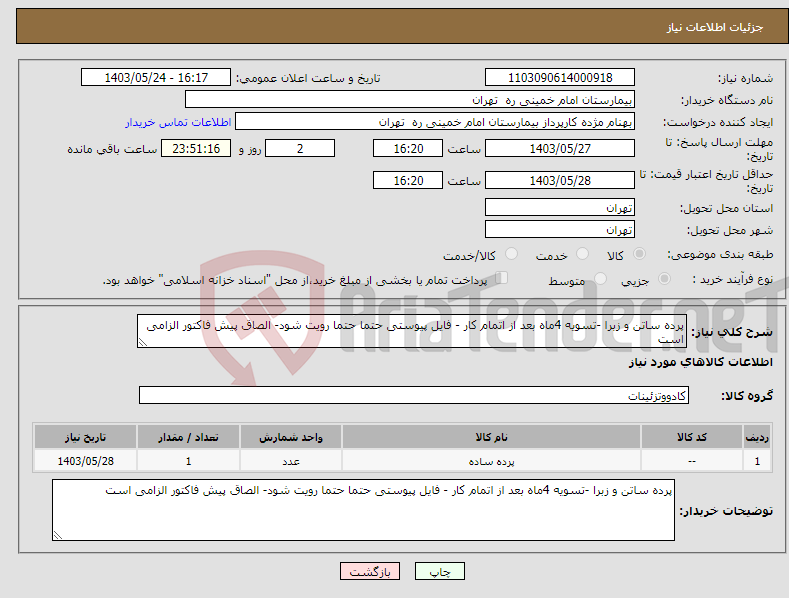
Task: Click the response deadline time 16:20
Action: coord(408,148)
